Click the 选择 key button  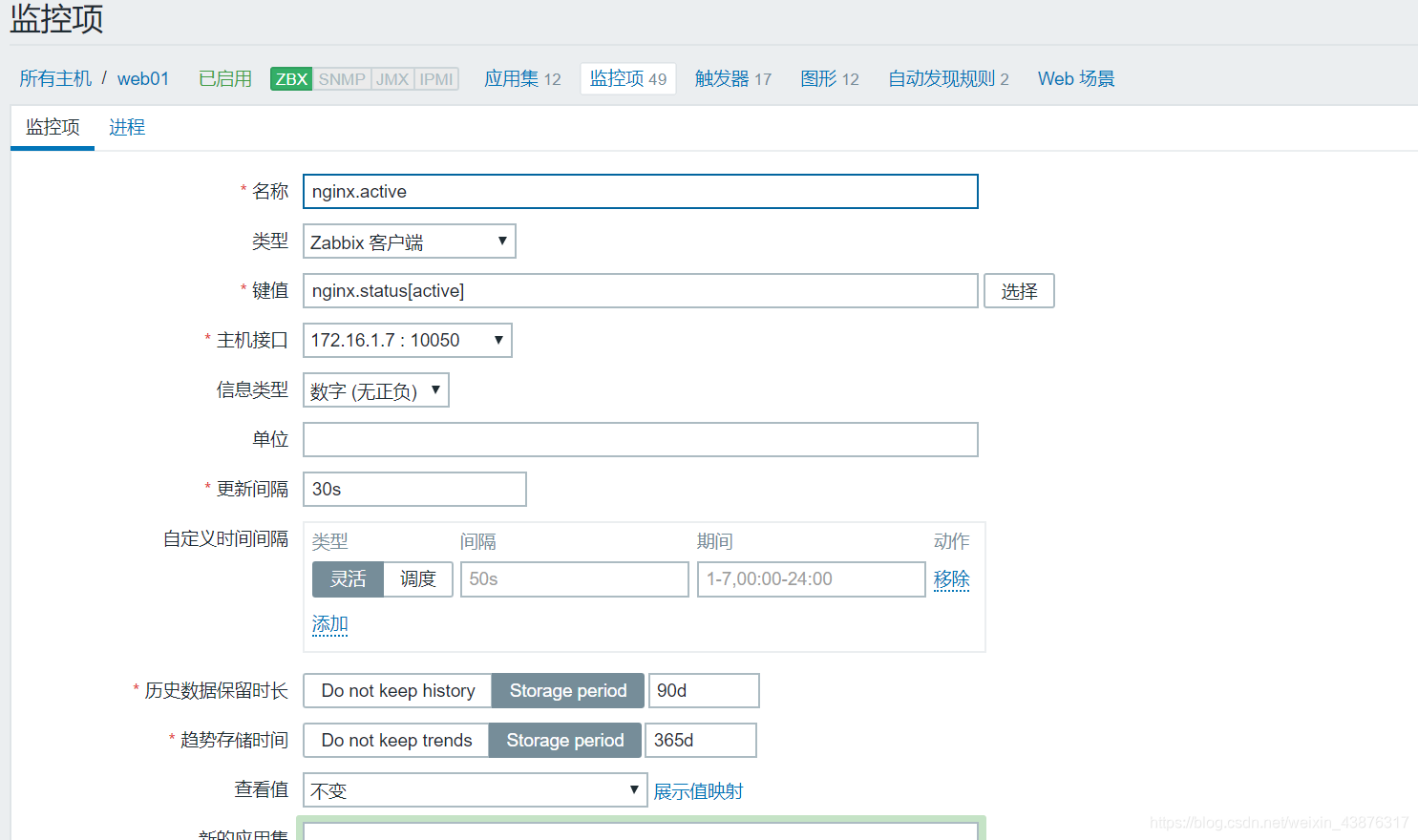pyautogui.click(x=1019, y=291)
